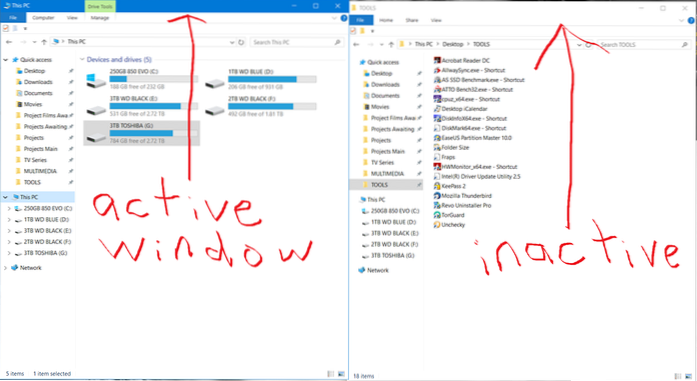Select 2TB WD BLACK (F:) in TOOLS window tree
This screenshot has height=381, width=697.
(394, 245)
